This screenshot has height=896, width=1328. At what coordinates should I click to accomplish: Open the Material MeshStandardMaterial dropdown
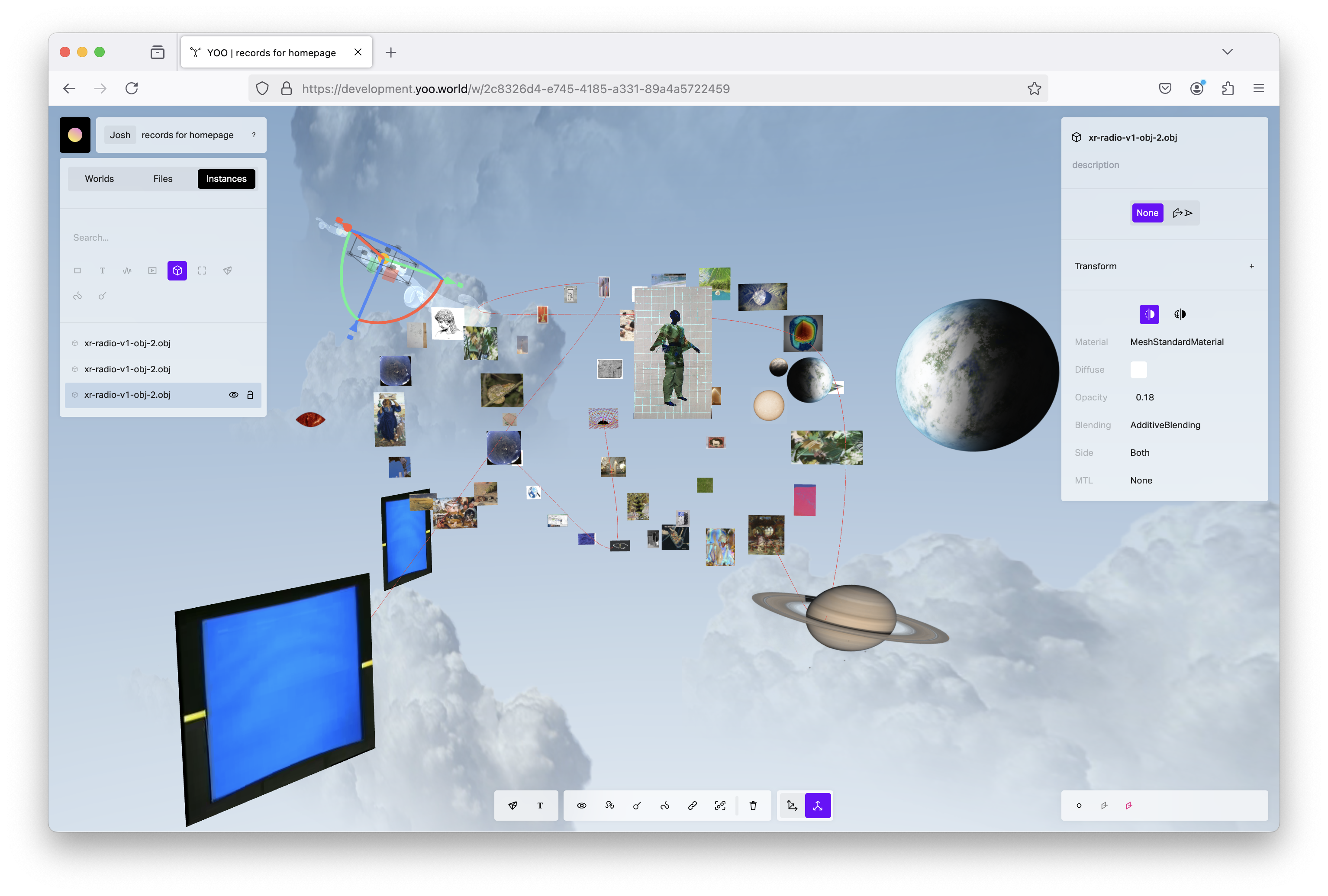pos(1176,342)
